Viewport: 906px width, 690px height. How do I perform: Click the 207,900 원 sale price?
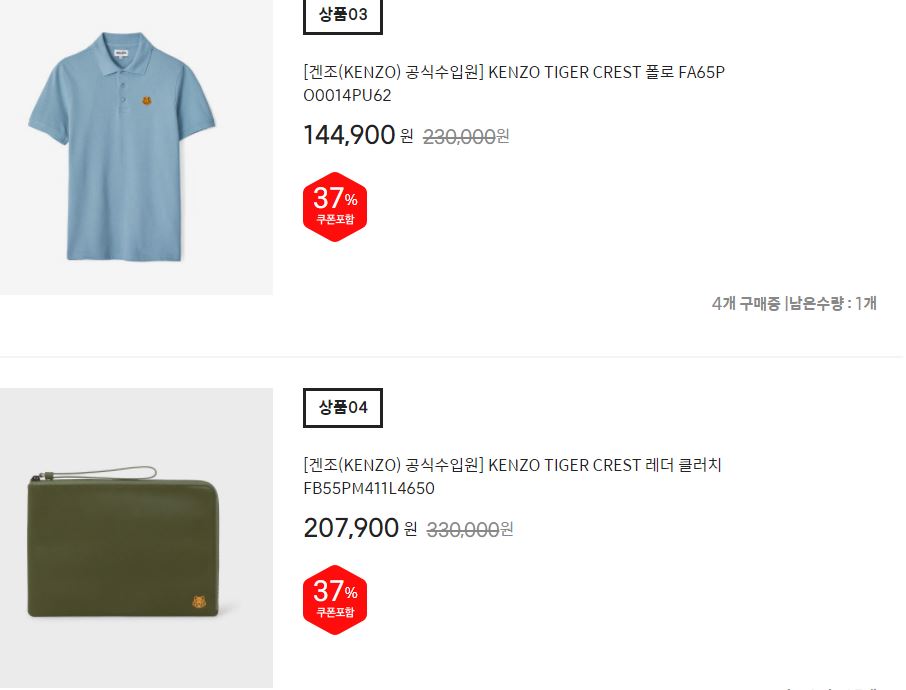click(360, 528)
